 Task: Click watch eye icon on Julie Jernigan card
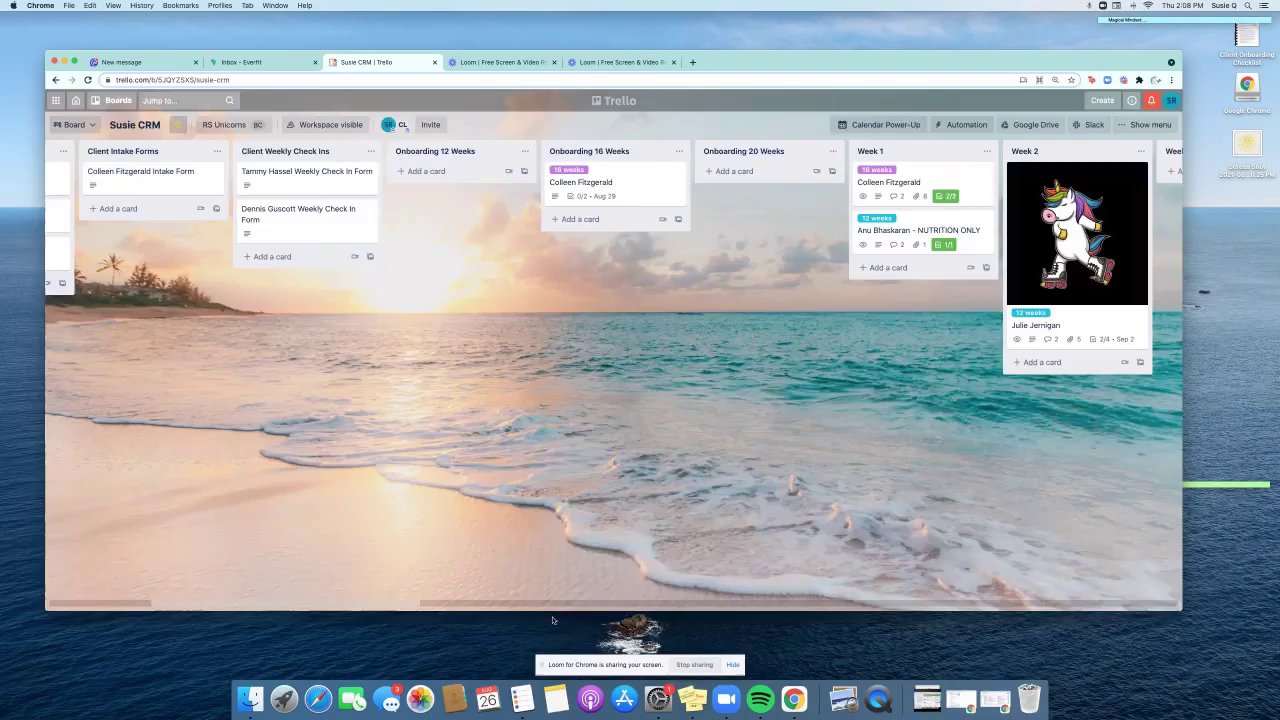[x=1017, y=339]
